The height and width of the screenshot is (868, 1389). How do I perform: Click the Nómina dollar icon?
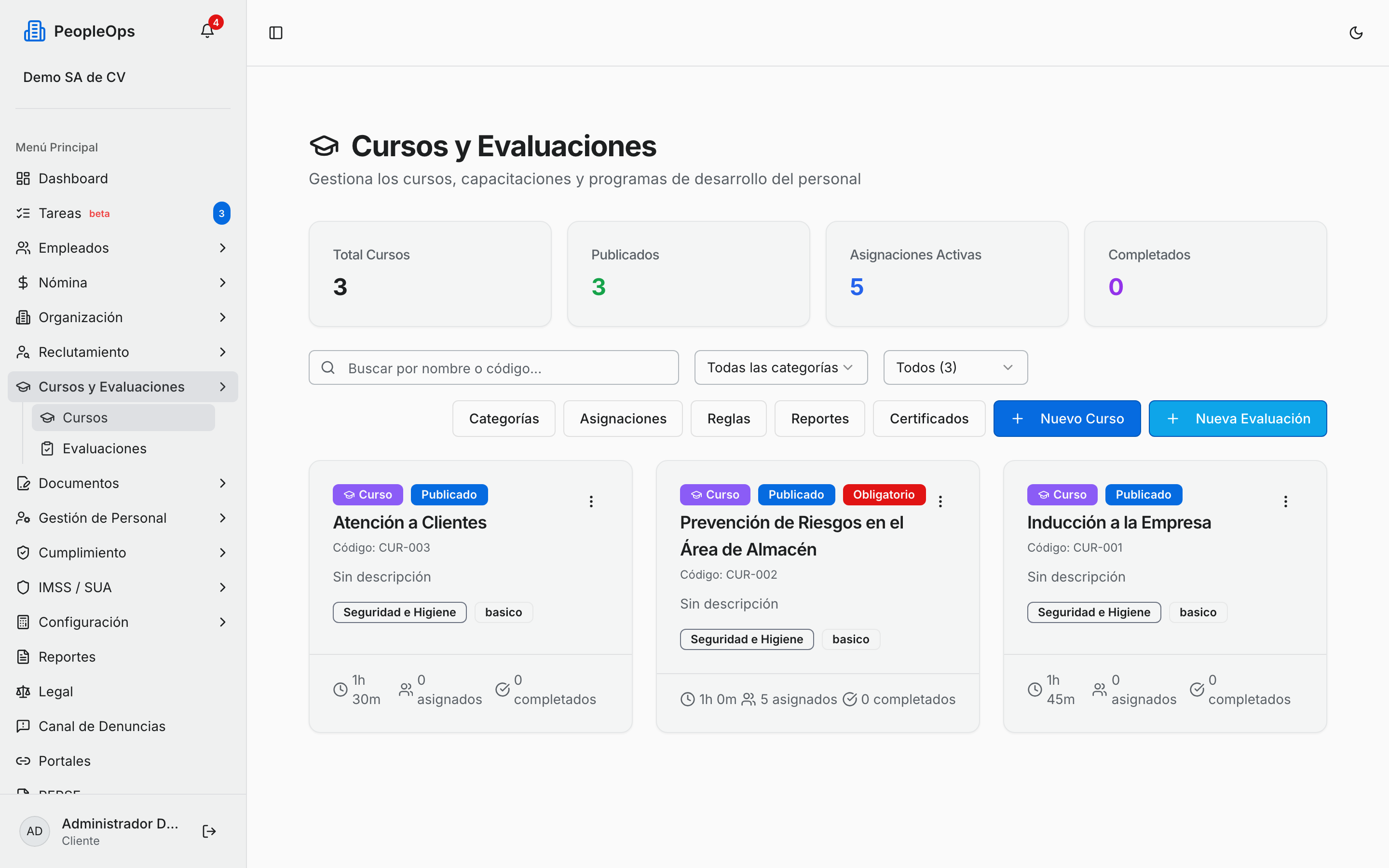pos(23,283)
